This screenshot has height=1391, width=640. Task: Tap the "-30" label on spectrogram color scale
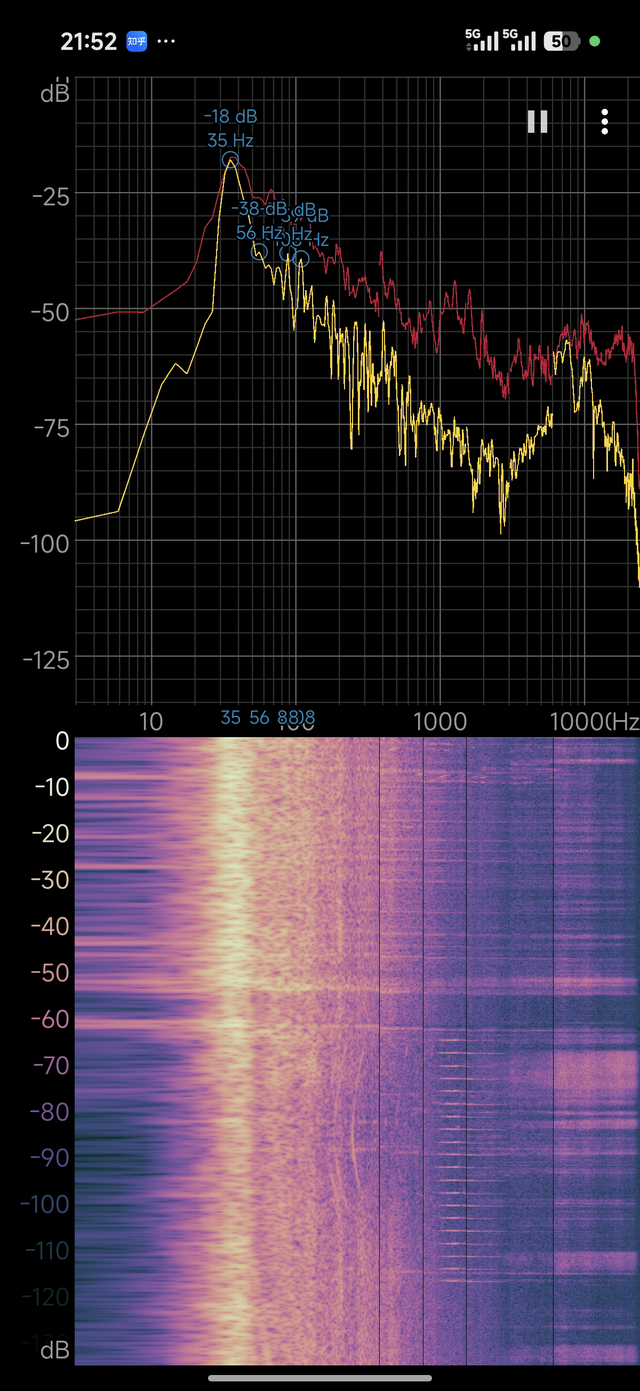[50, 880]
